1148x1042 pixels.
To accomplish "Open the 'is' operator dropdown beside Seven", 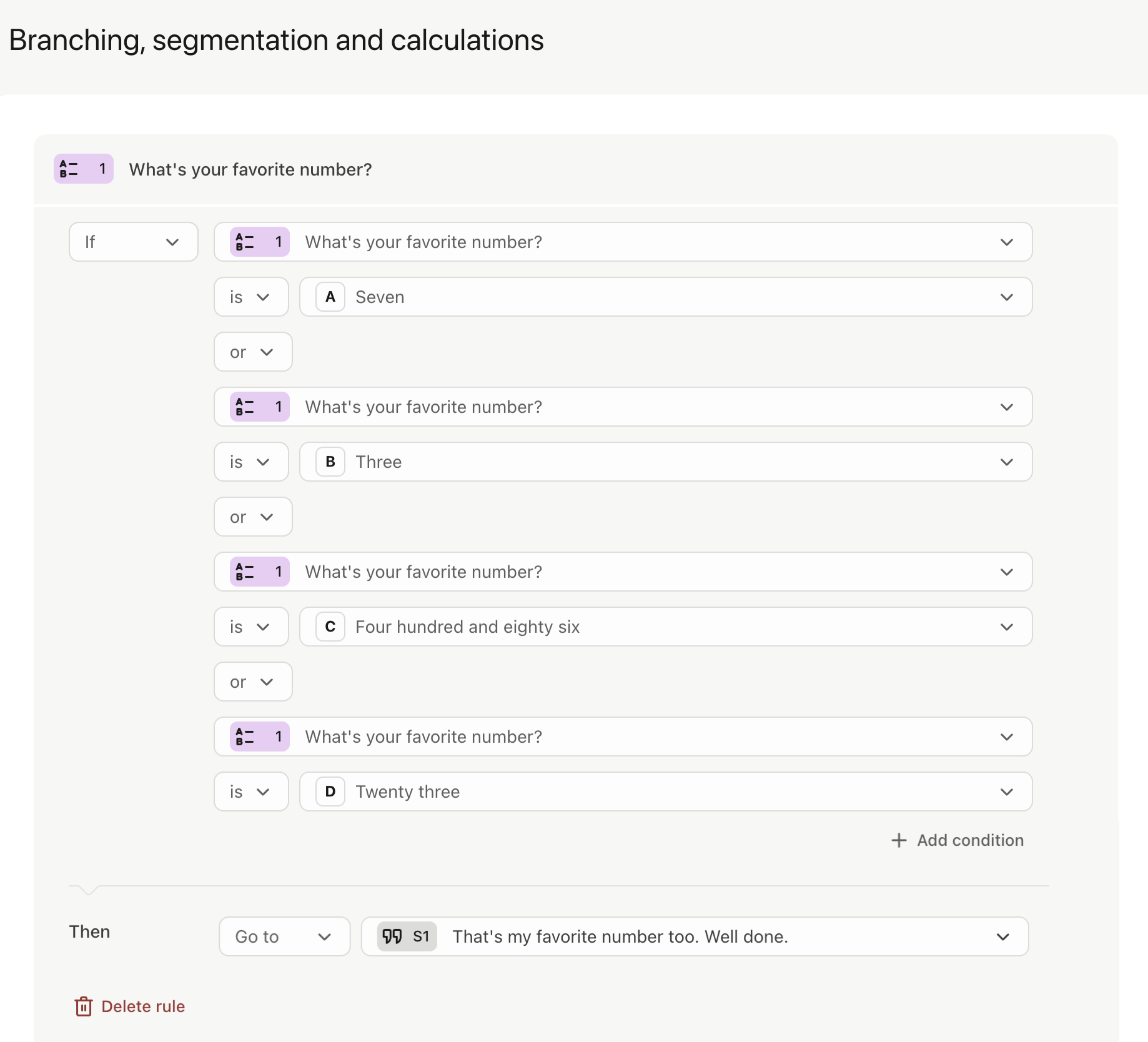I will click(x=251, y=297).
